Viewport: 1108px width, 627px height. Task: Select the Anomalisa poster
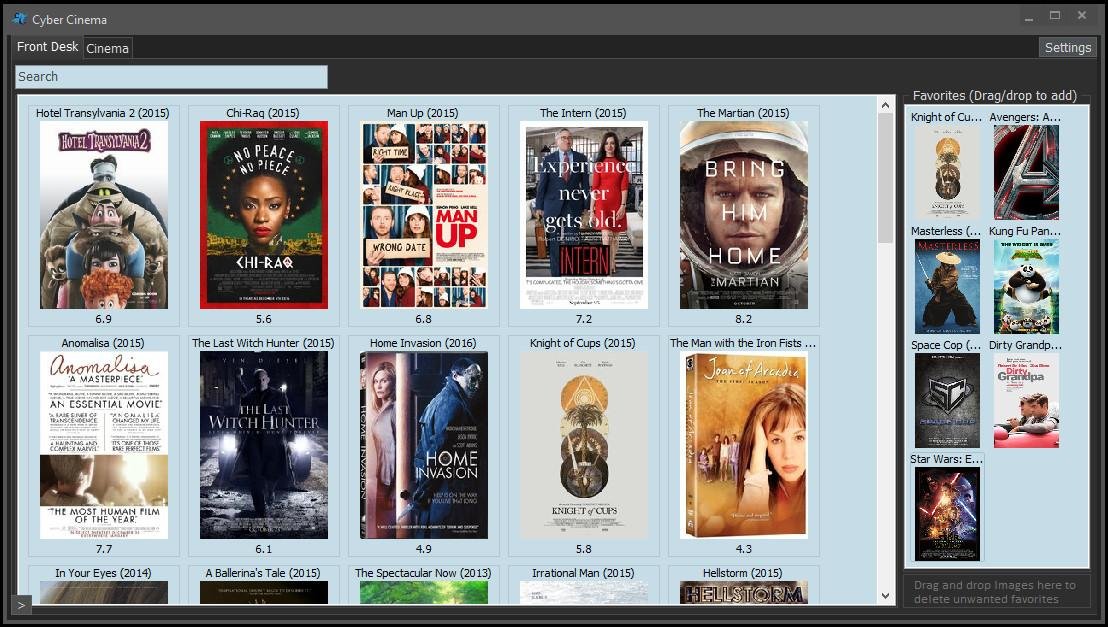(x=104, y=445)
